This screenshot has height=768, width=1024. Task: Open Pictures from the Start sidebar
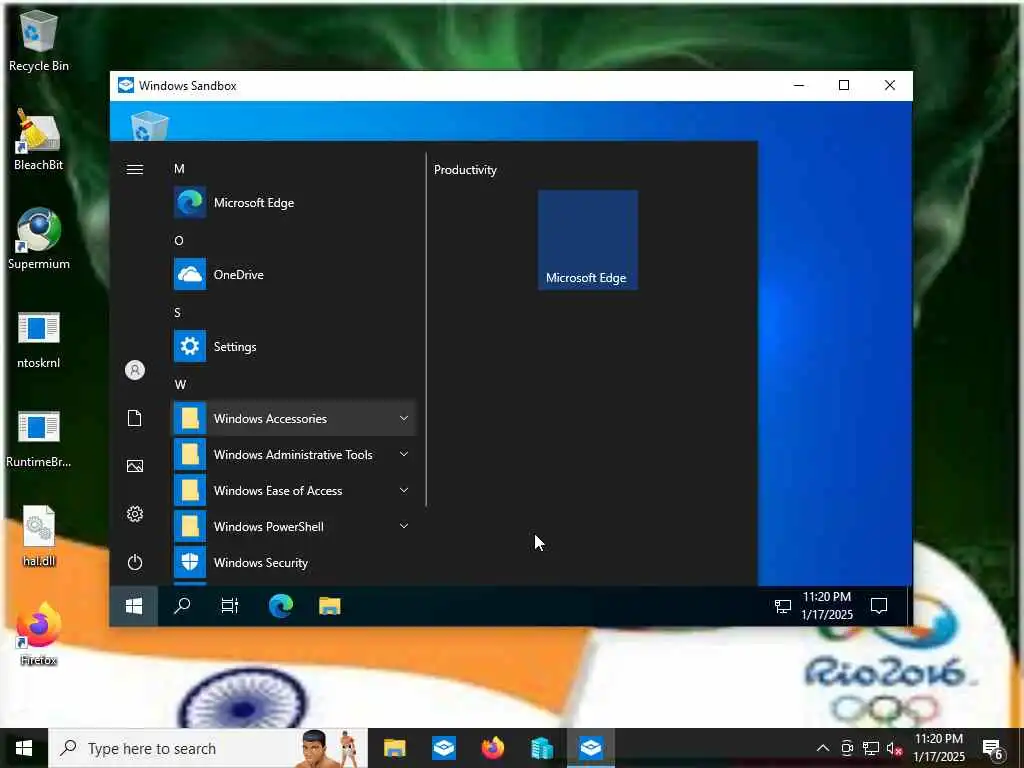tap(135, 466)
